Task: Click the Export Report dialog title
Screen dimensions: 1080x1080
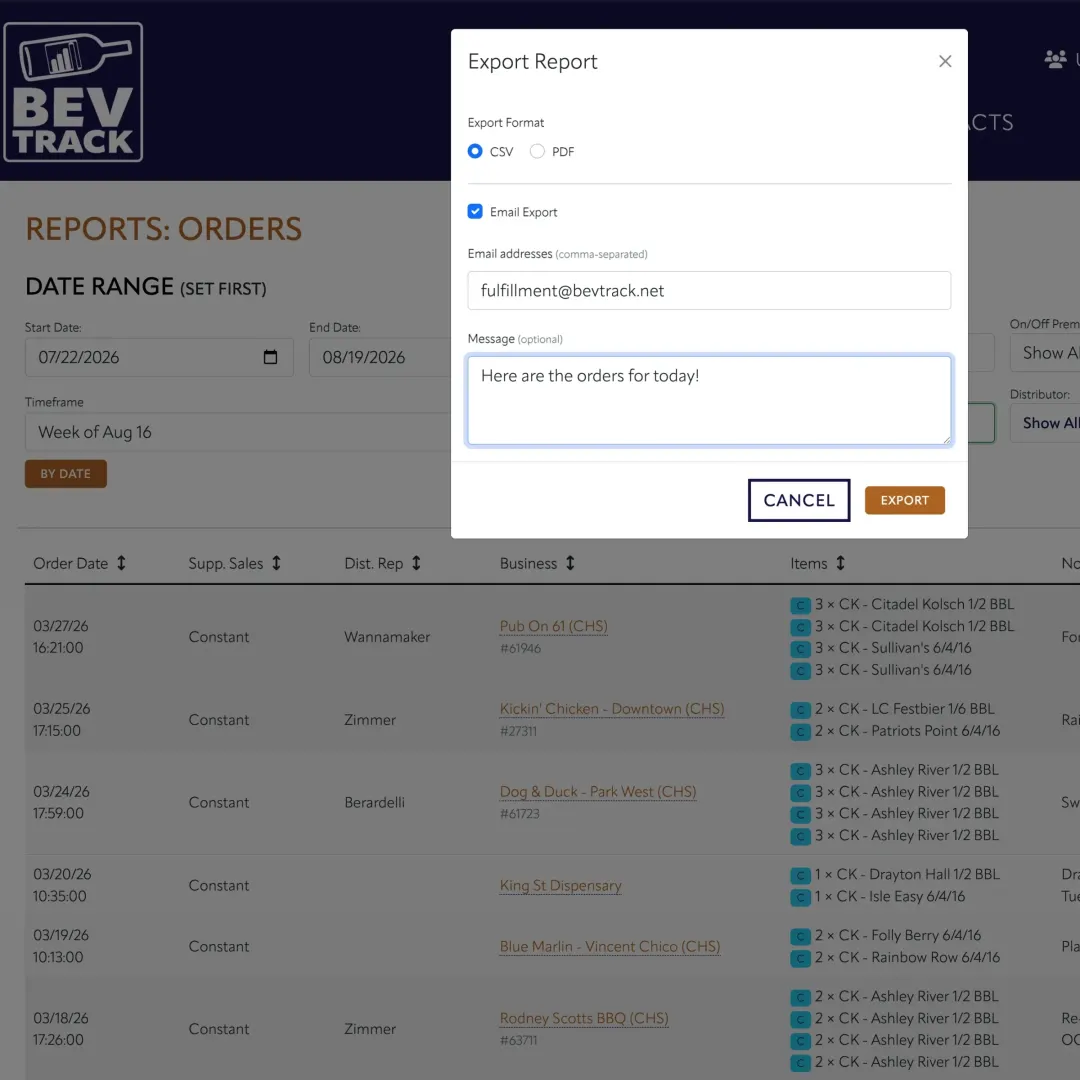Action: (532, 61)
